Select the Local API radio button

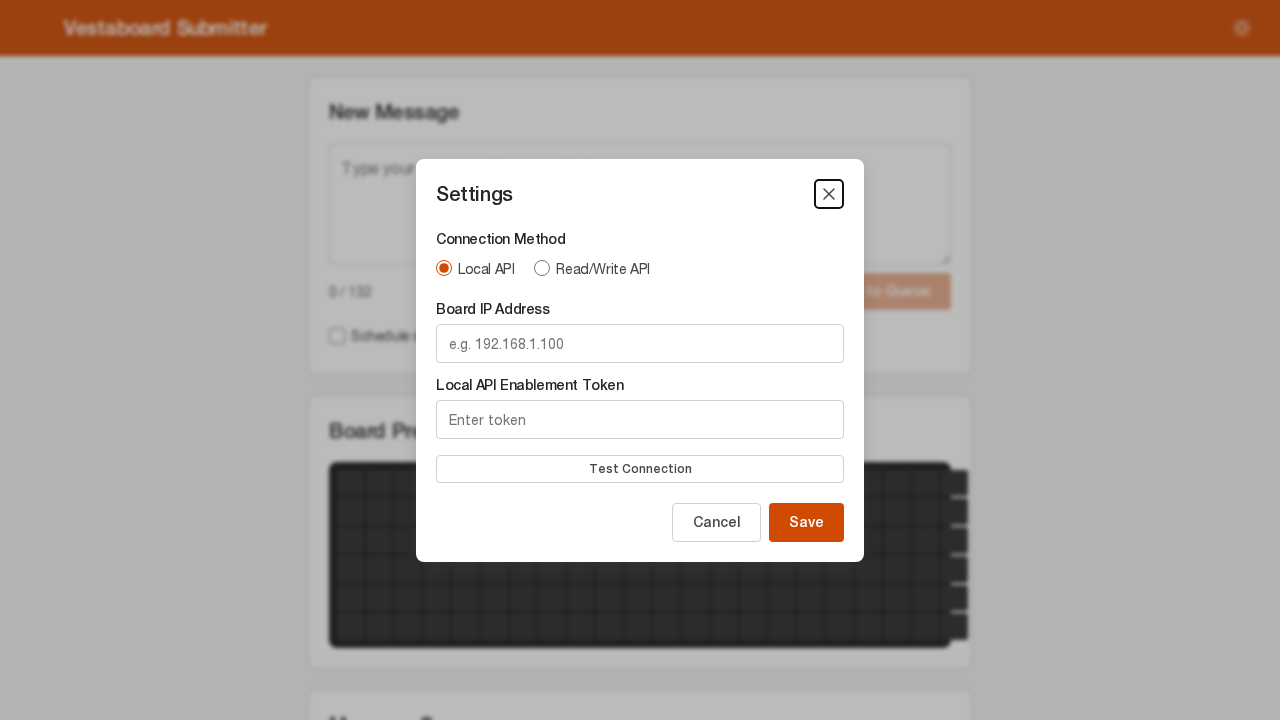coord(444,268)
